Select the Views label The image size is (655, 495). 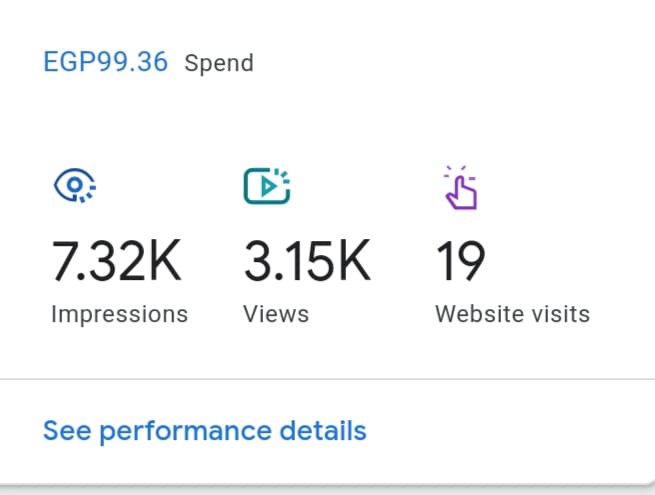[276, 314]
